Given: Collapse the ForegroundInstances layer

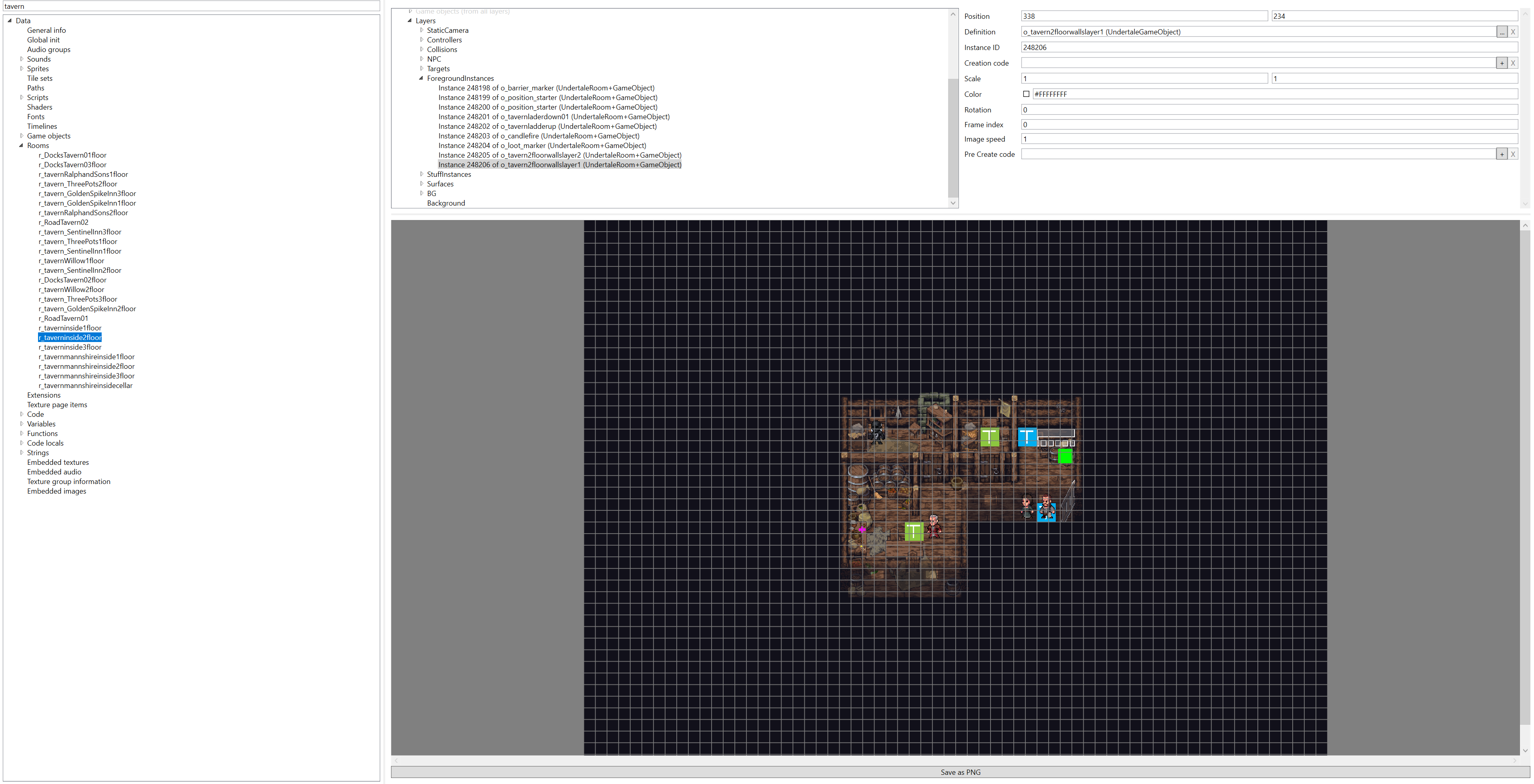Looking at the screenshot, I should [421, 78].
